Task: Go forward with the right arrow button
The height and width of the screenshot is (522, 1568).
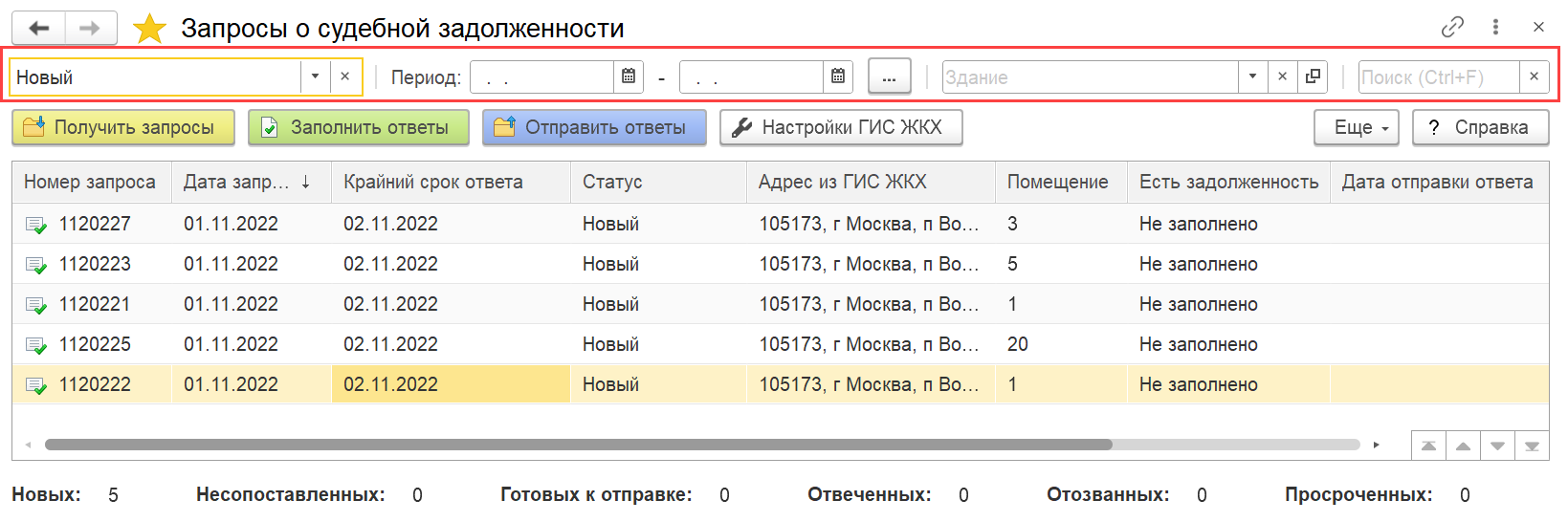Action: click(90, 28)
